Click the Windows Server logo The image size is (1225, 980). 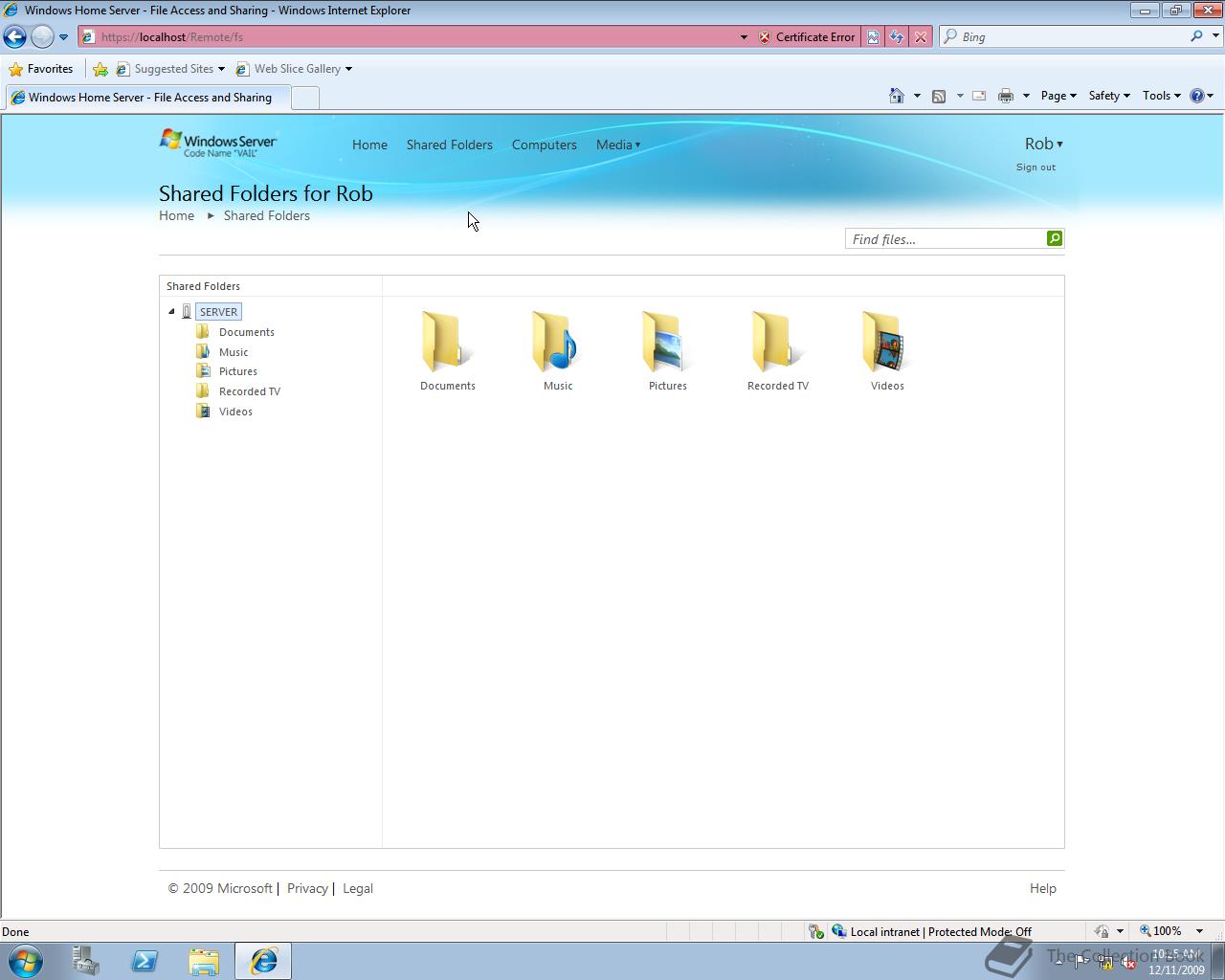[218, 143]
